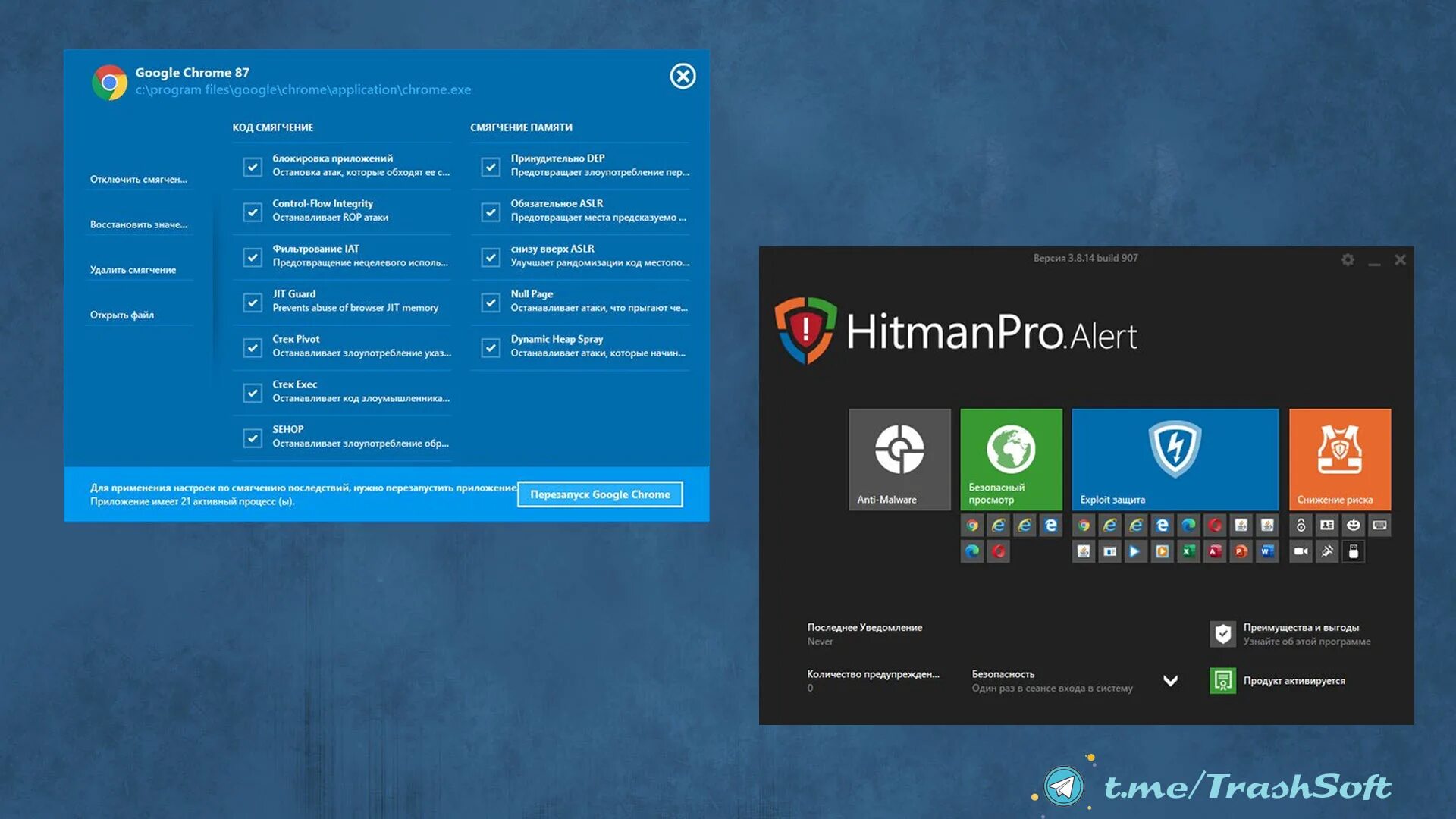This screenshot has width=1456, height=819.
Task: Toggle Dynamic Heap Spray checkbox
Action: (x=491, y=347)
